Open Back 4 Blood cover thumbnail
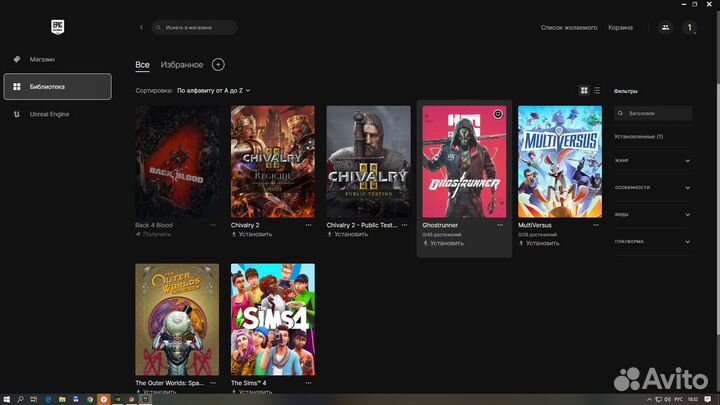Image resolution: width=720 pixels, height=405 pixels. click(177, 162)
